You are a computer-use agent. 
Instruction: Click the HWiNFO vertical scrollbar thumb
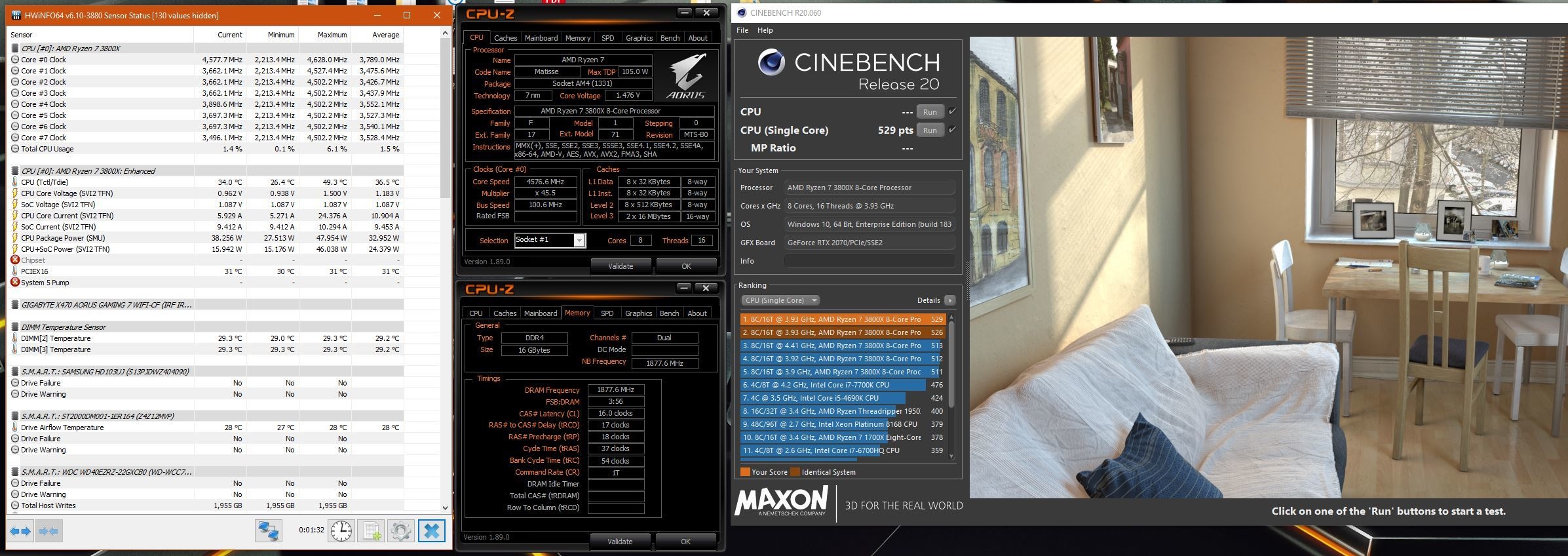[446, 118]
